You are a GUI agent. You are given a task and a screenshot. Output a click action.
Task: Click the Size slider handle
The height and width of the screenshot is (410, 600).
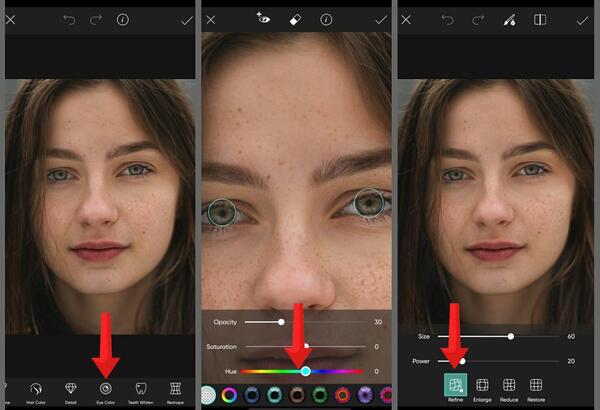(x=511, y=336)
